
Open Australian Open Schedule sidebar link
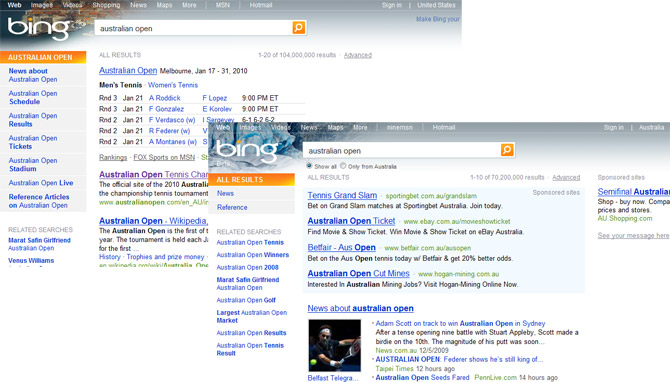pos(33,97)
